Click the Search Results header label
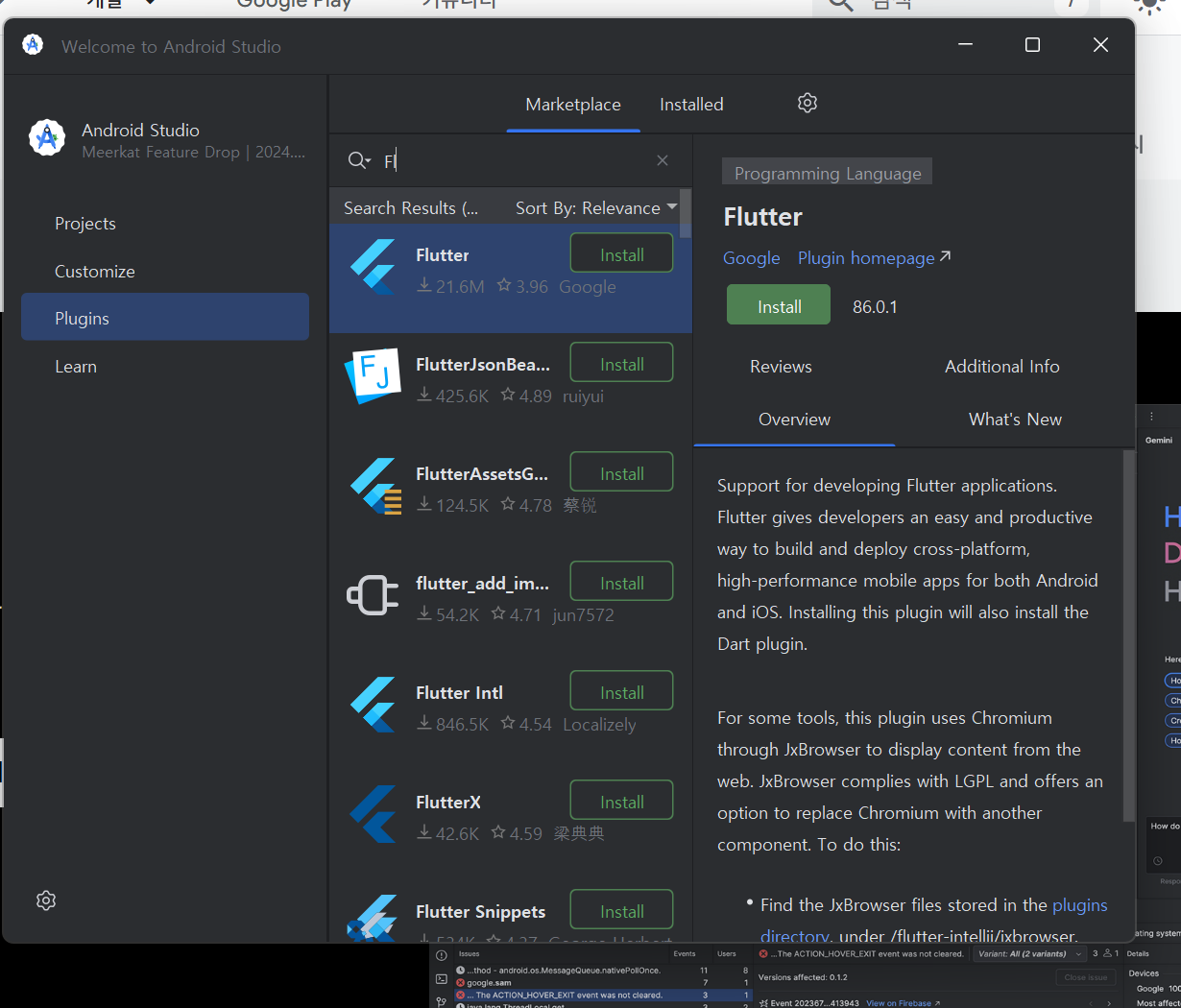 click(411, 207)
